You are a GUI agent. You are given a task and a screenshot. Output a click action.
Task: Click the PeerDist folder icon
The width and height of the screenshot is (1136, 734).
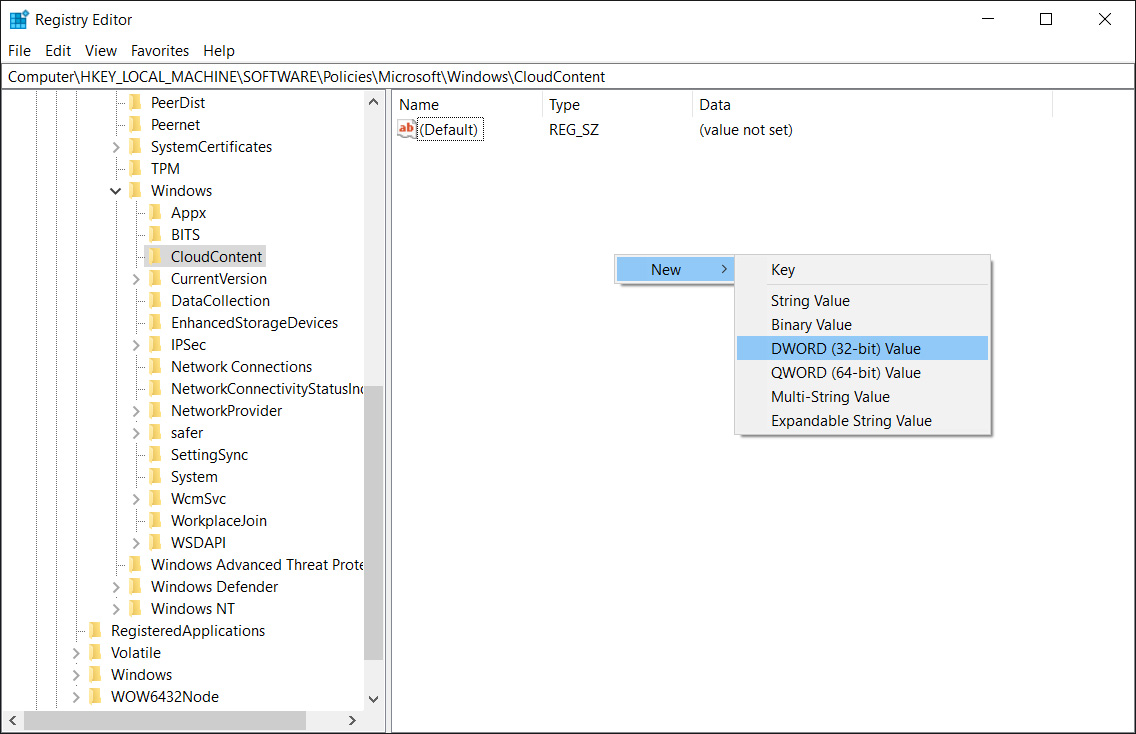135,102
